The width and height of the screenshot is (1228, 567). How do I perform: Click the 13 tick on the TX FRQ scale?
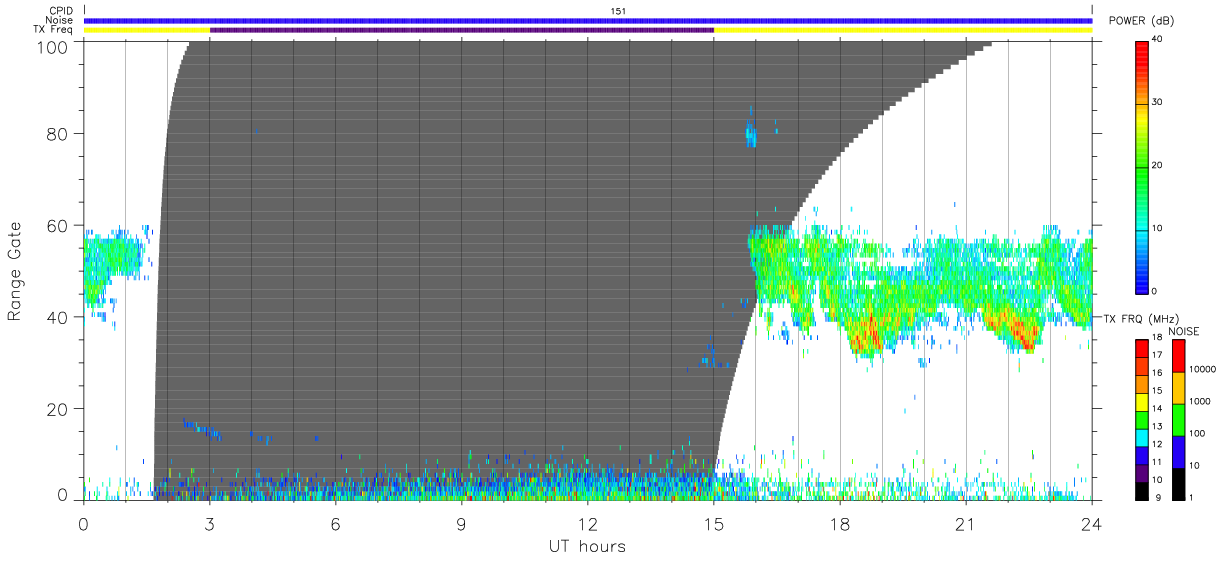[1157, 427]
